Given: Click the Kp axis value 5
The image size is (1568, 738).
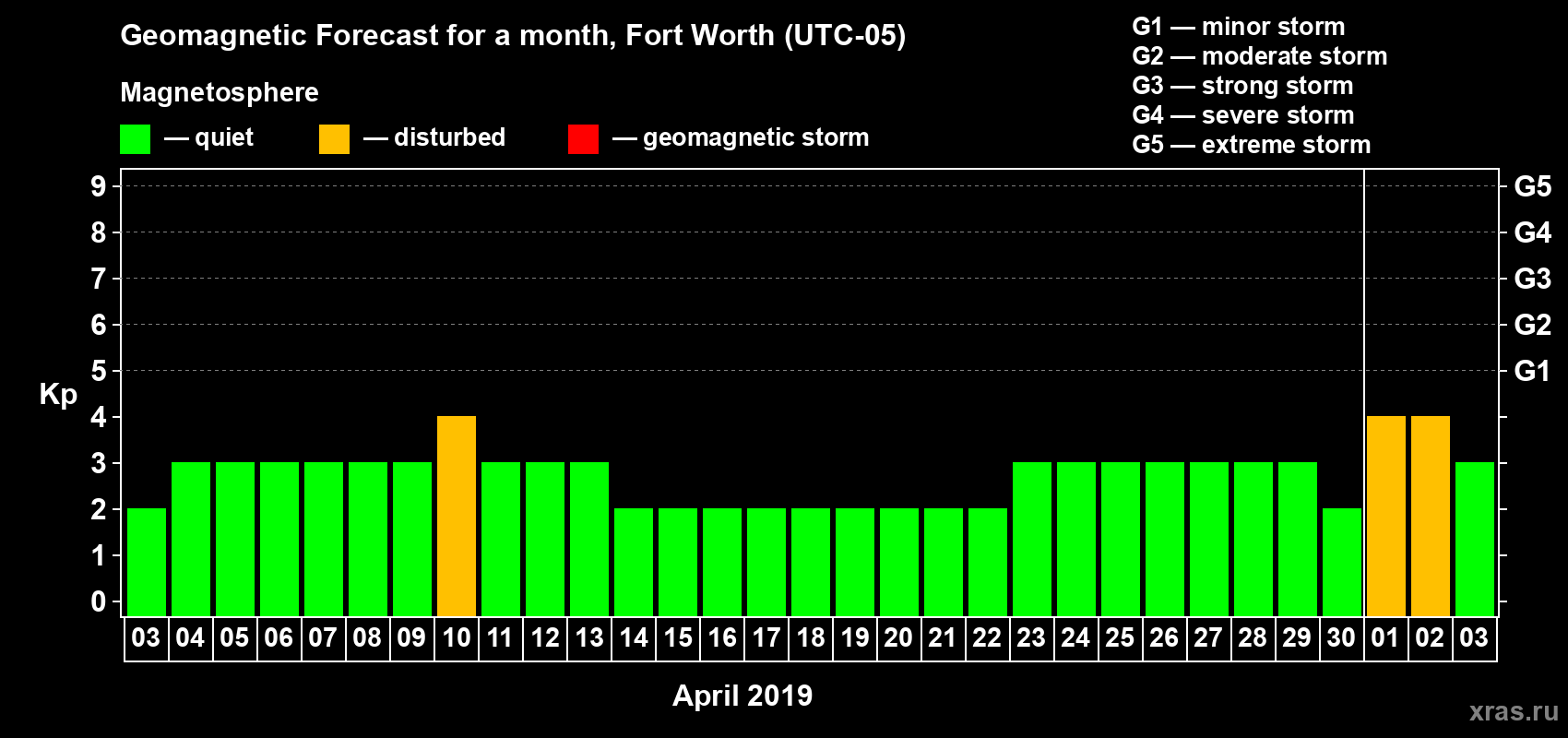Looking at the screenshot, I should click(x=99, y=371).
